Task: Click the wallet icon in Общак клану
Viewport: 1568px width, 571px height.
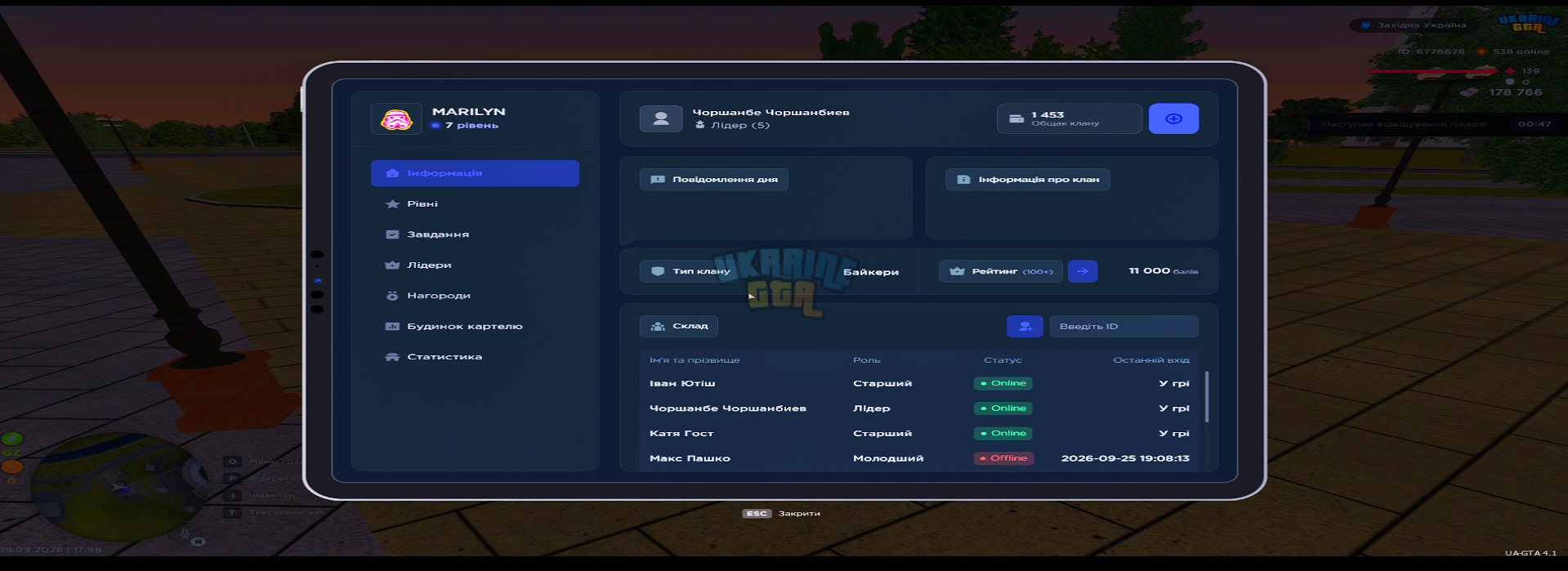Action: click(1016, 118)
